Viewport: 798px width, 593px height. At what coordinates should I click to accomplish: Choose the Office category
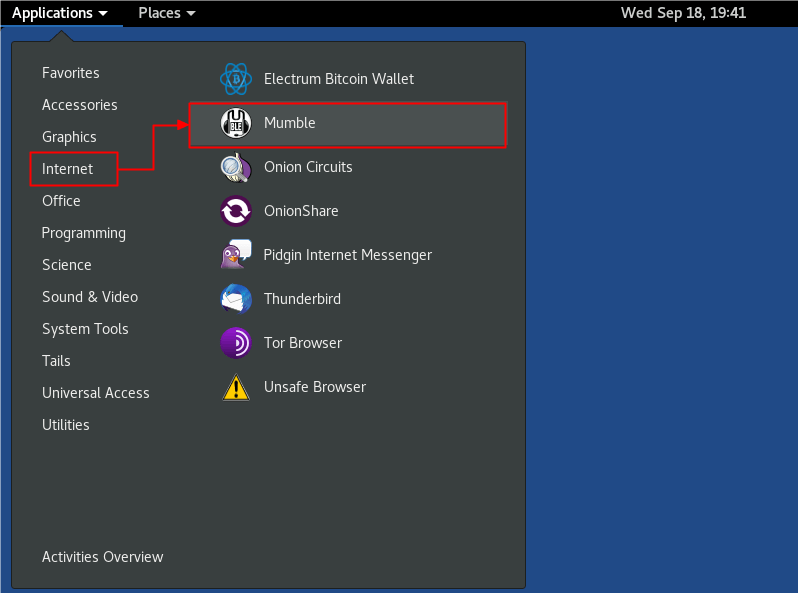(61, 201)
